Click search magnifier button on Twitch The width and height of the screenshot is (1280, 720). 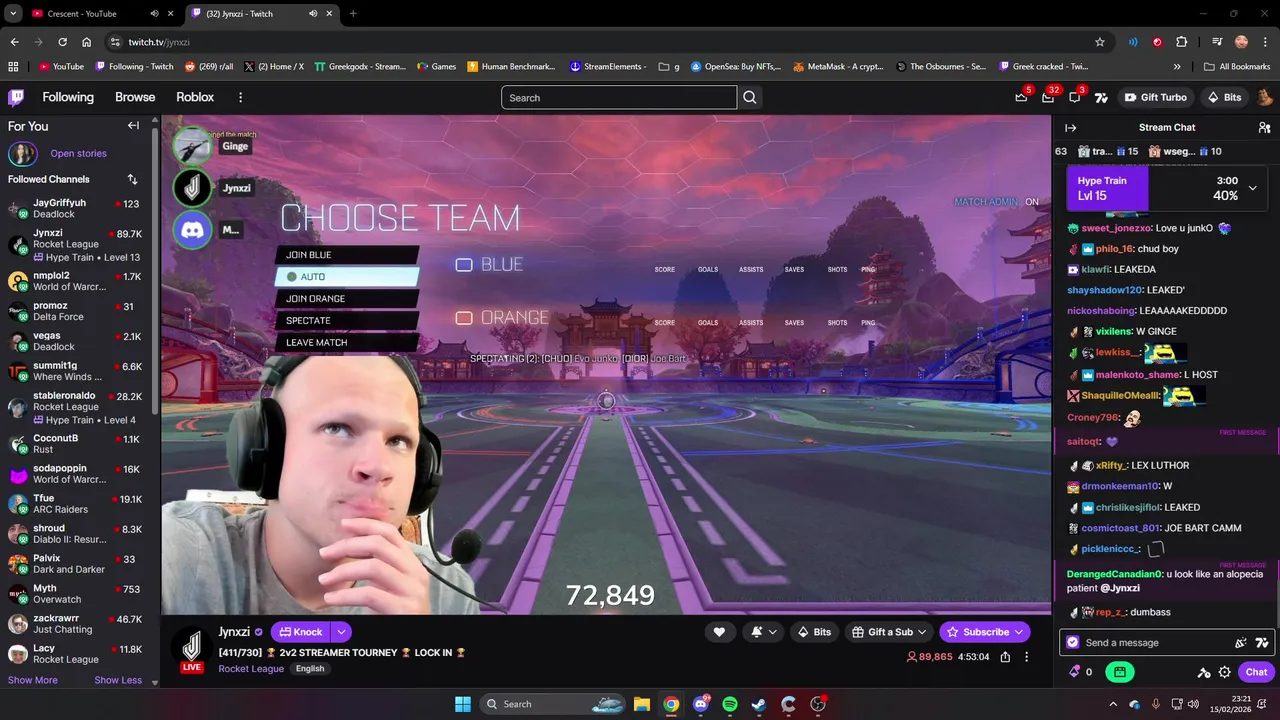750,97
